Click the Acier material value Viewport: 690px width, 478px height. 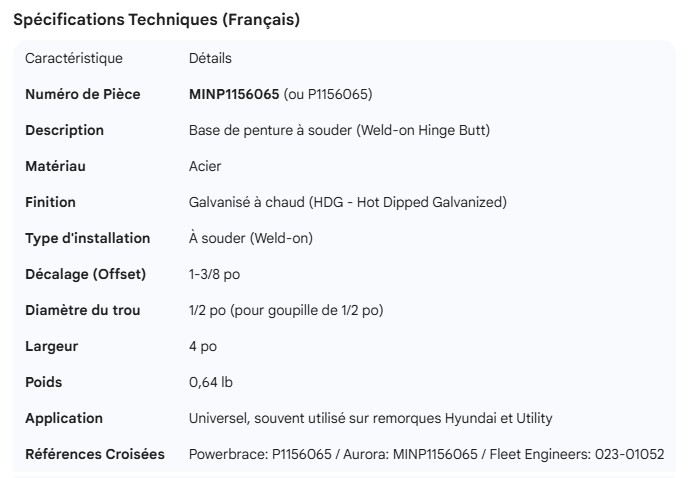tap(205, 166)
